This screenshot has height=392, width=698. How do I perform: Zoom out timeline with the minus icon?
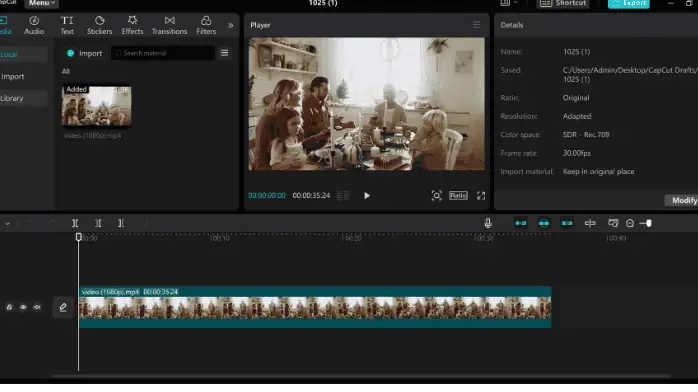click(630, 223)
